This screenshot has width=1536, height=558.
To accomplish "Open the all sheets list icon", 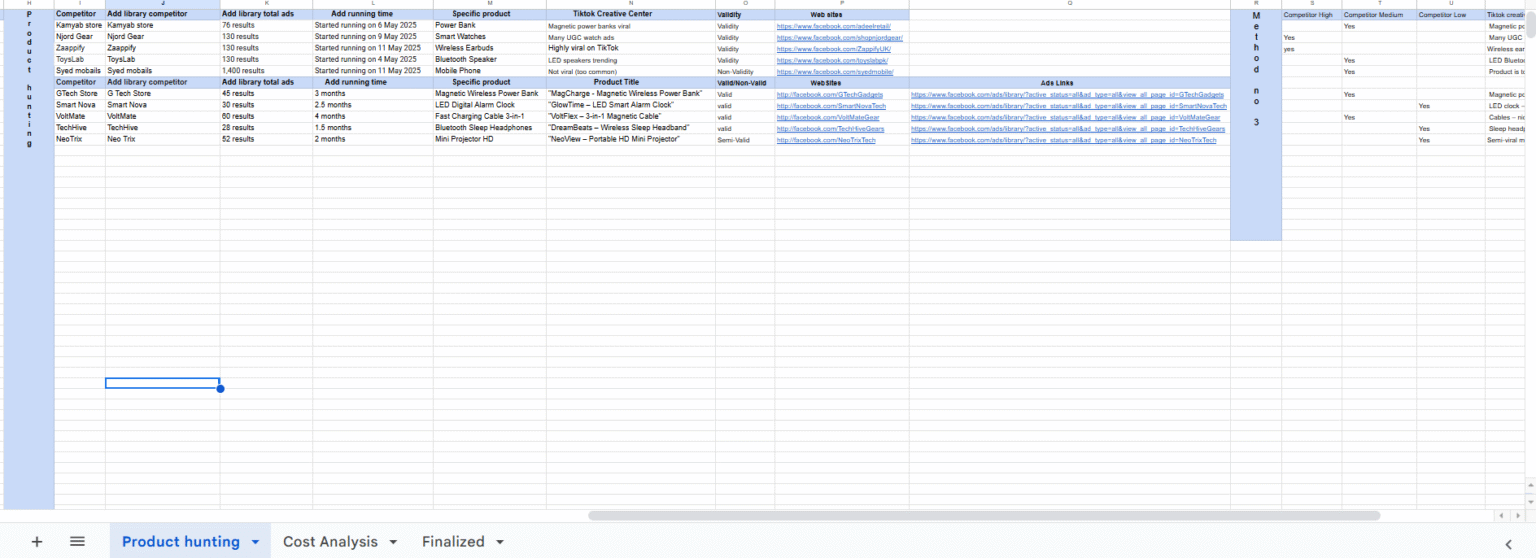I will (x=77, y=541).
